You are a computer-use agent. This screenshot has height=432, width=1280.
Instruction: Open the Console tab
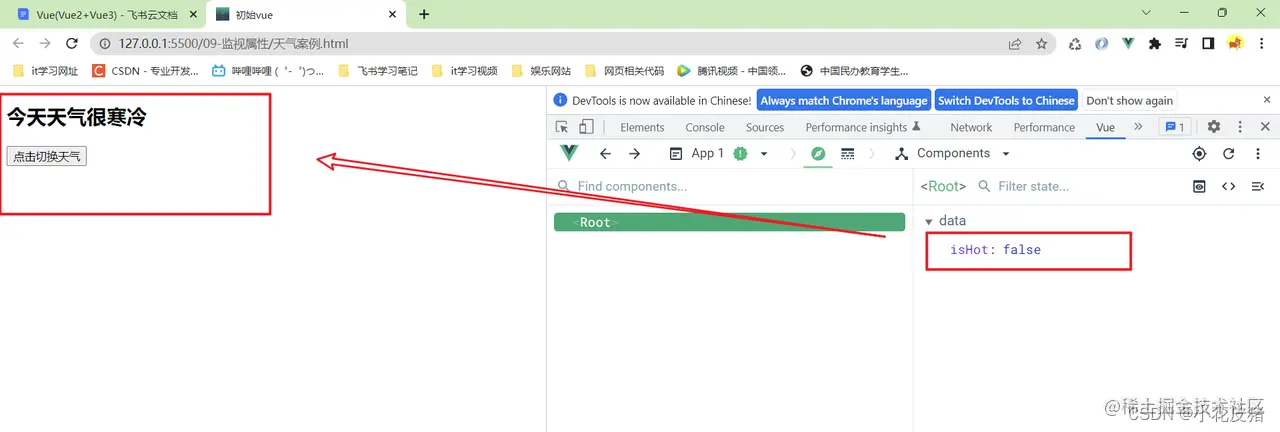705,127
